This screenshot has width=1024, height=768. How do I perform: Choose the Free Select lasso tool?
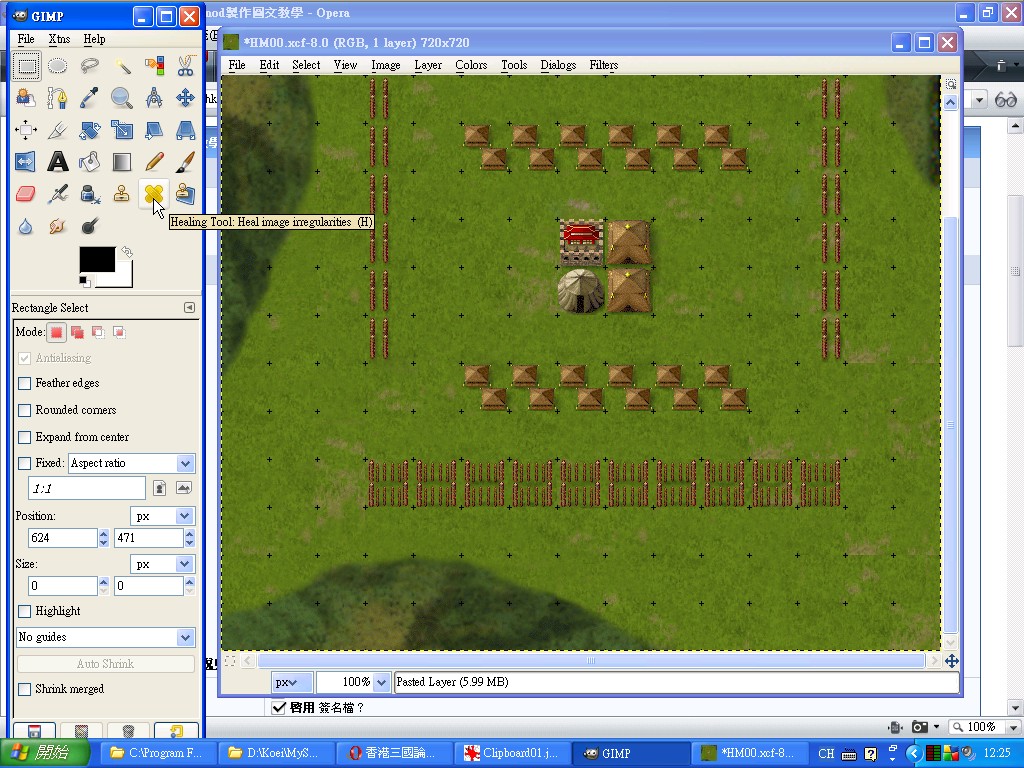coord(89,66)
